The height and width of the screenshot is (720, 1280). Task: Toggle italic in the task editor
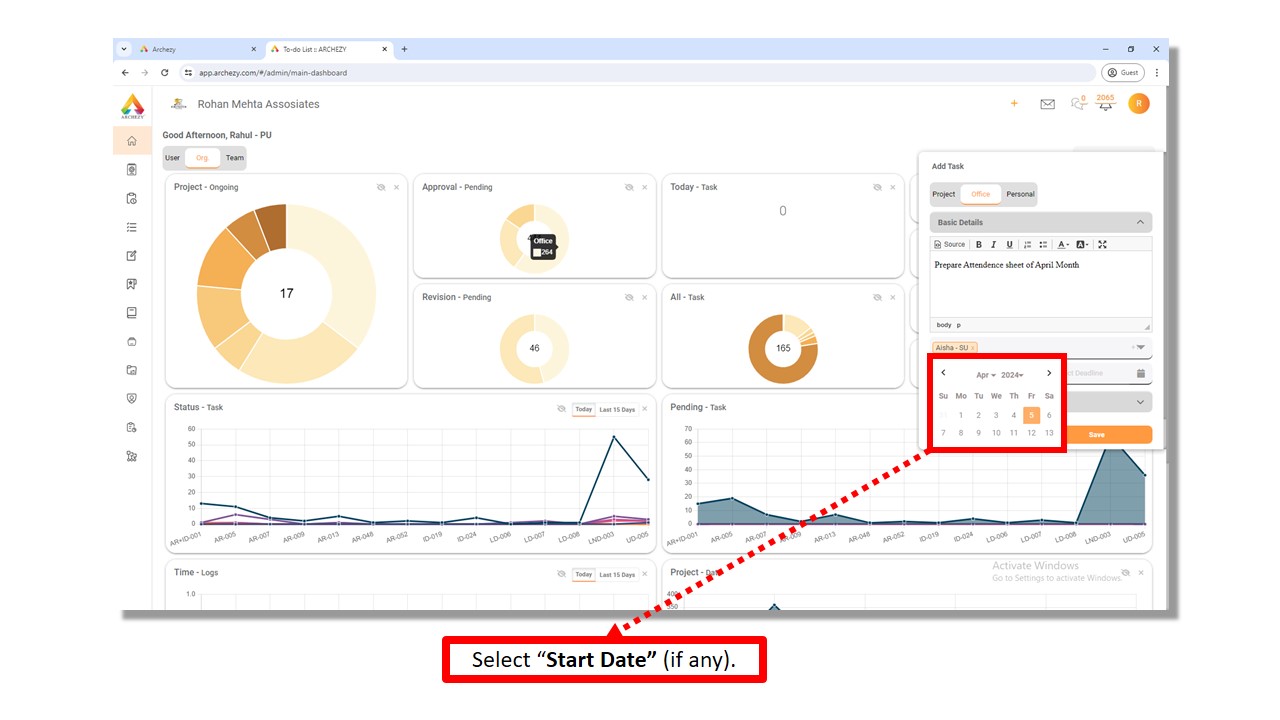994,244
